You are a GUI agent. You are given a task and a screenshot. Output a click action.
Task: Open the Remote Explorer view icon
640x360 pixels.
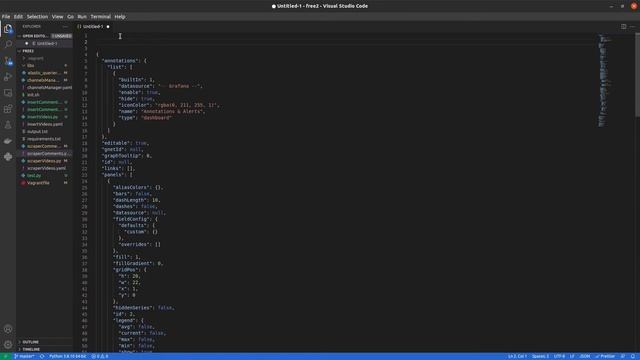[x=8, y=93]
